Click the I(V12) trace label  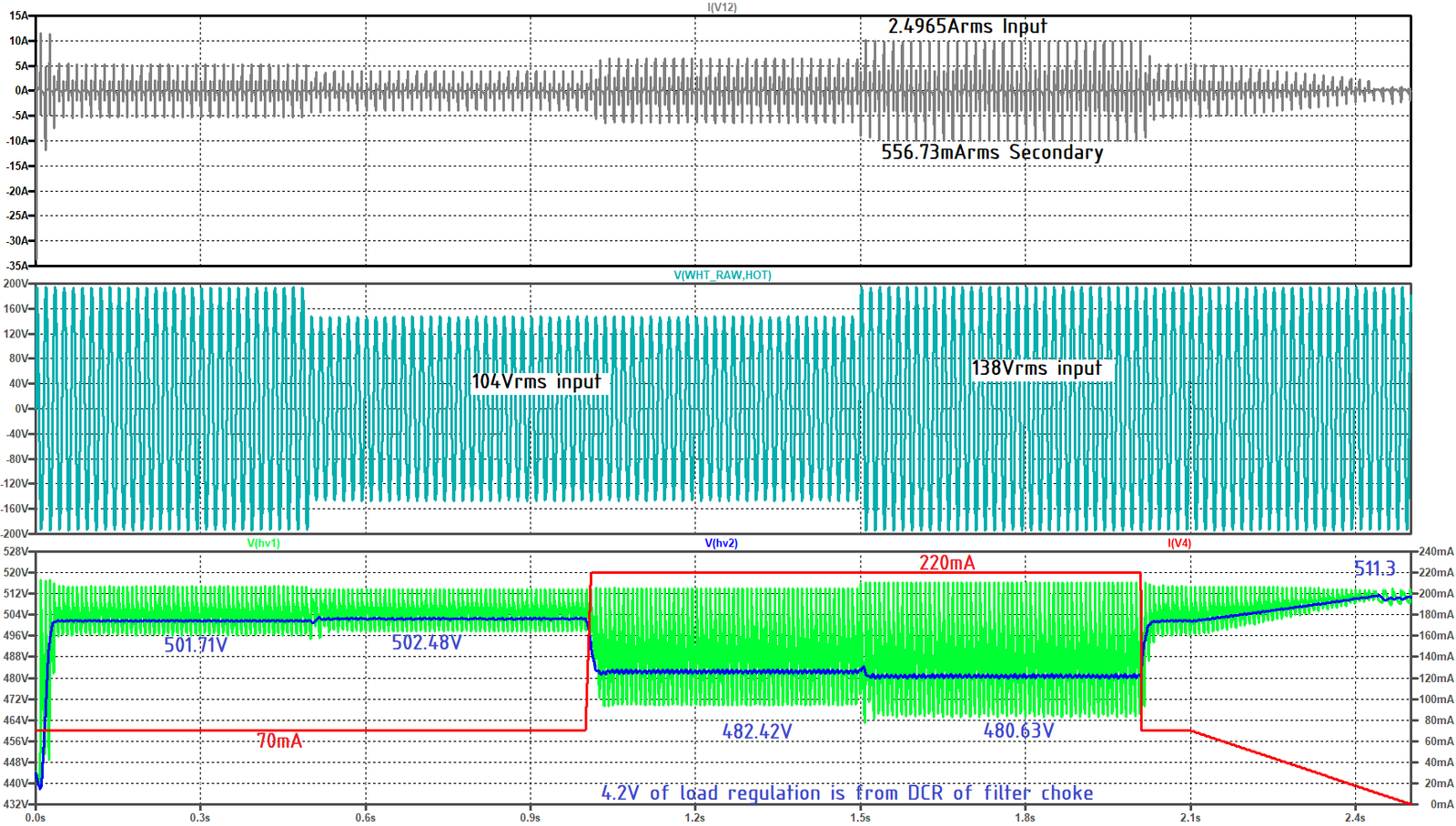tap(723, 7)
